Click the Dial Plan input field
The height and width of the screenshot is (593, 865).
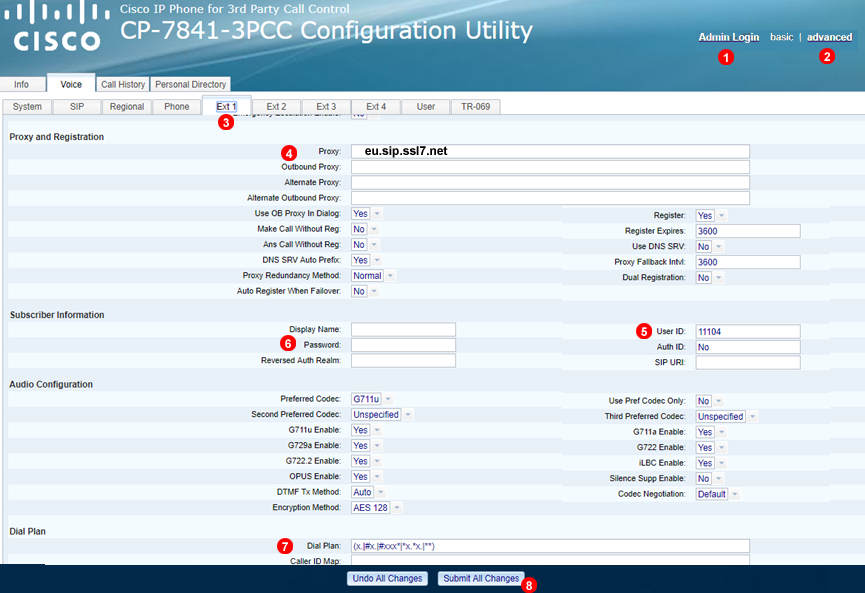pos(550,546)
